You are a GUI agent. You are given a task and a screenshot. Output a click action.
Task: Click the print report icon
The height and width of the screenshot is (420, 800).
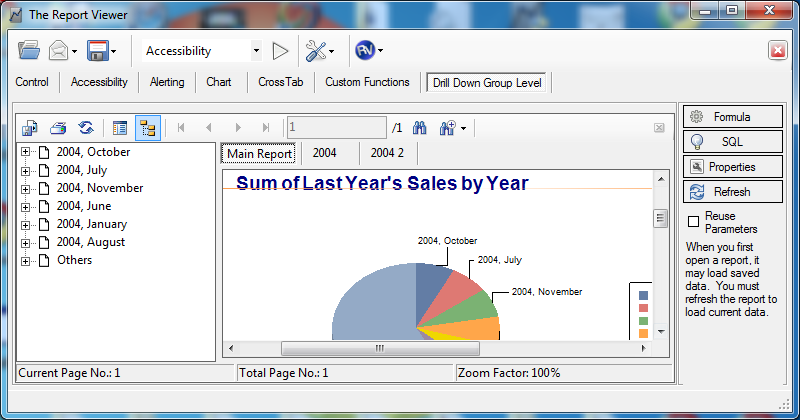click(58, 128)
